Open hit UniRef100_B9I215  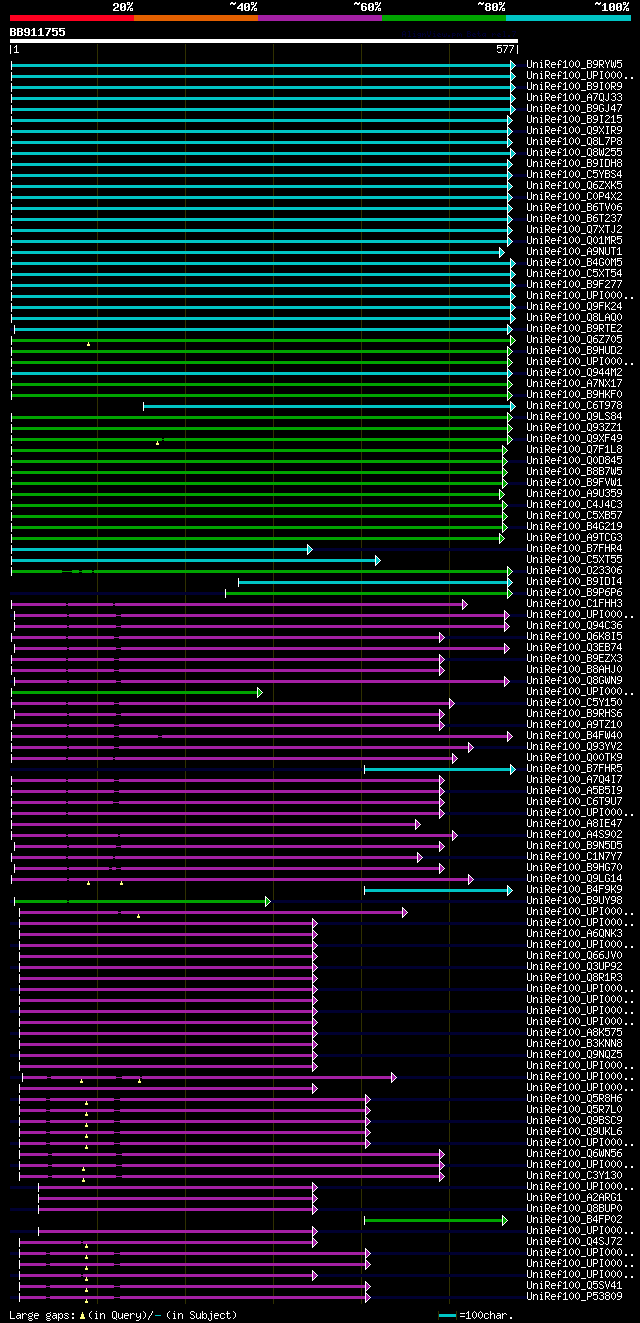coord(574,119)
